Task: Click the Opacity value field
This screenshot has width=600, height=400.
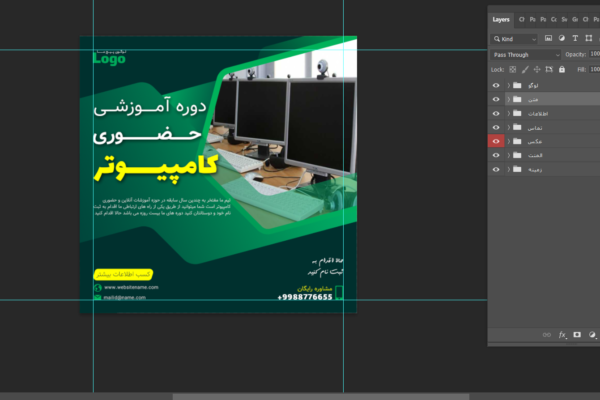Action: pyautogui.click(x=596, y=54)
